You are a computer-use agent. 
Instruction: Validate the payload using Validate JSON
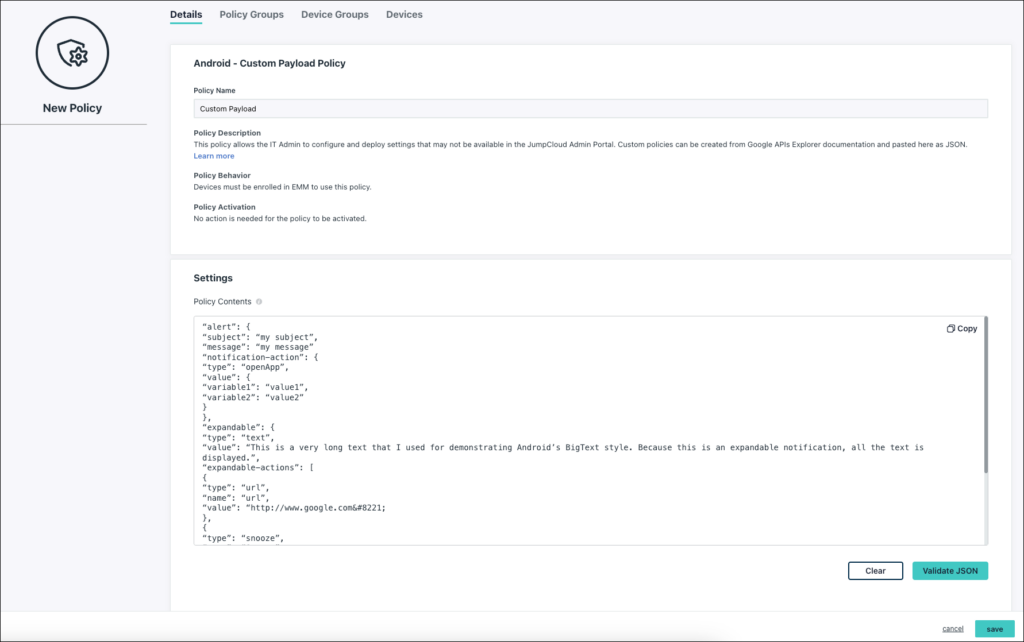pyautogui.click(x=949, y=570)
